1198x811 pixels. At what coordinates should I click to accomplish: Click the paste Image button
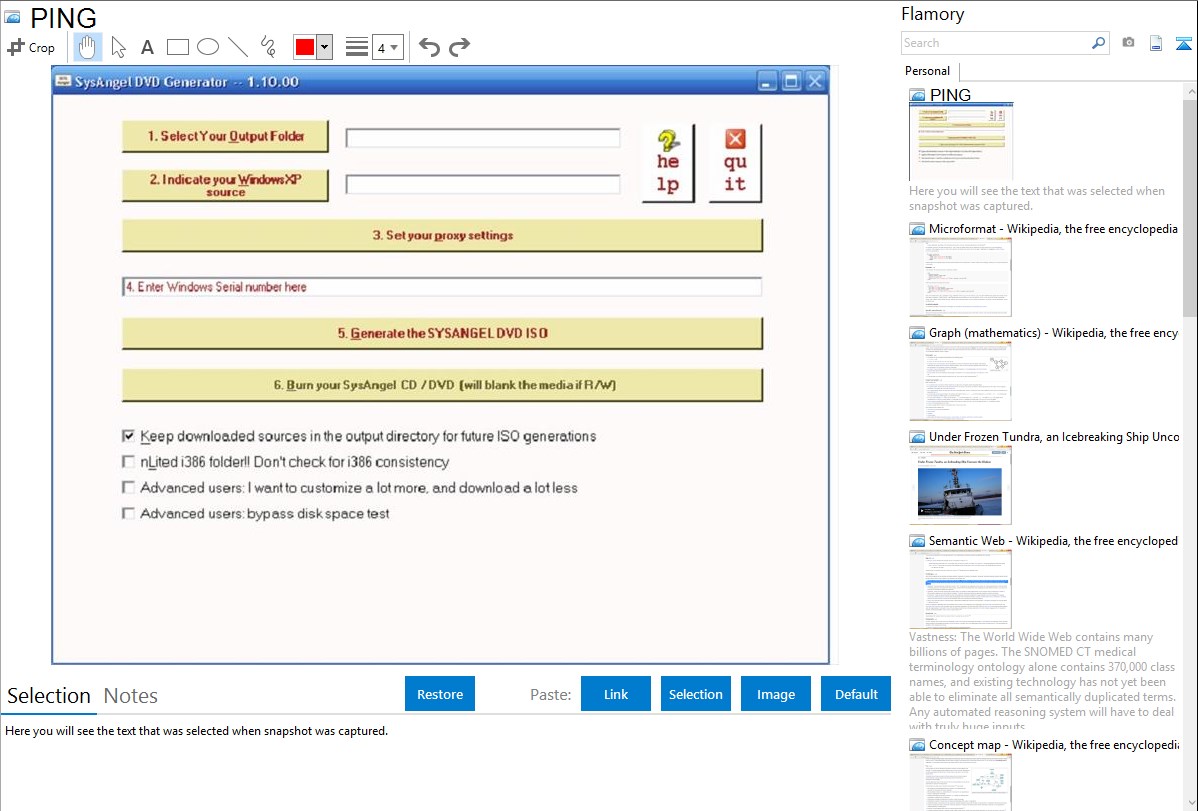tap(775, 694)
